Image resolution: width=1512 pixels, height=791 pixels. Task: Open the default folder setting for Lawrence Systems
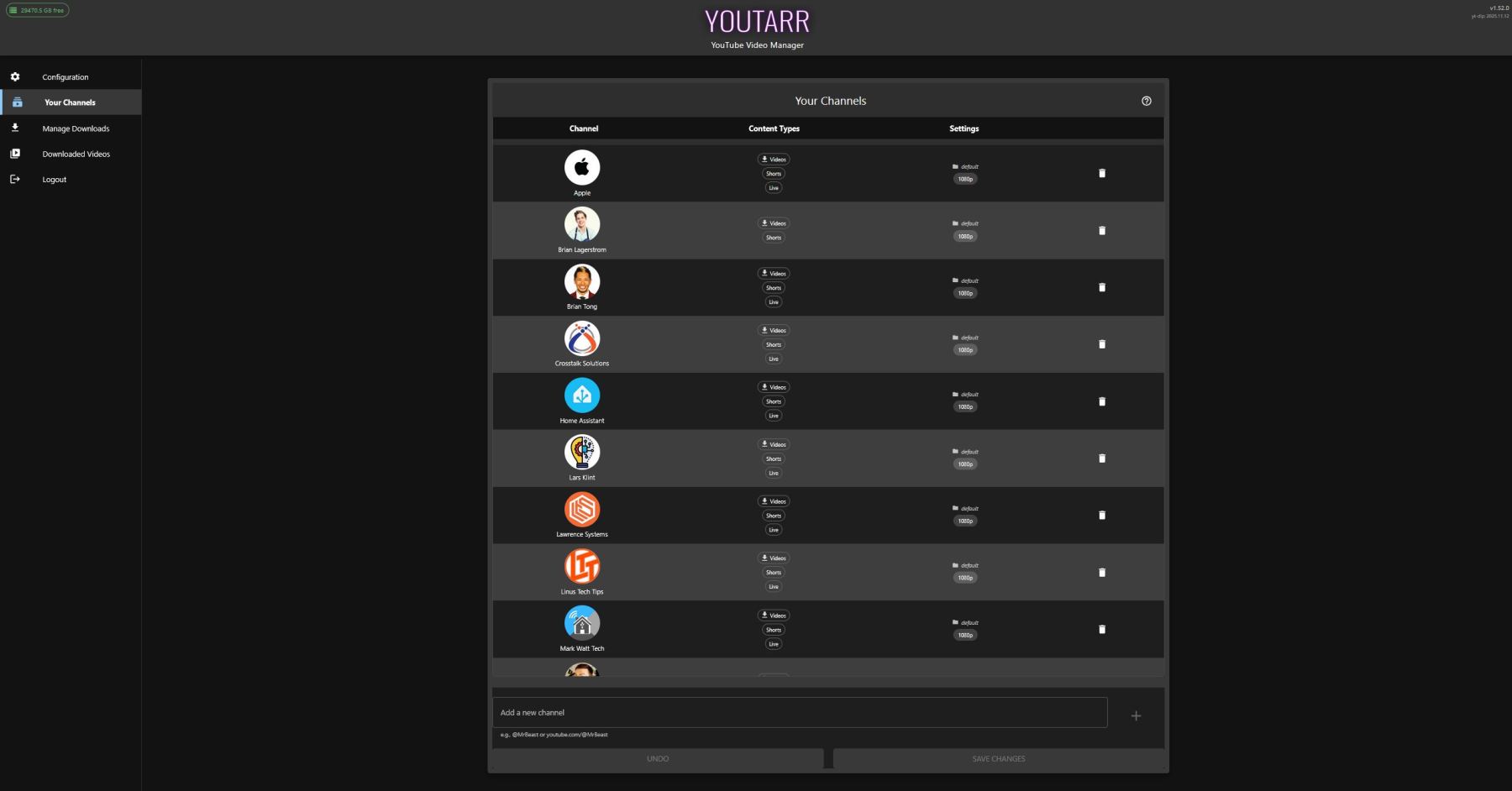(966, 509)
